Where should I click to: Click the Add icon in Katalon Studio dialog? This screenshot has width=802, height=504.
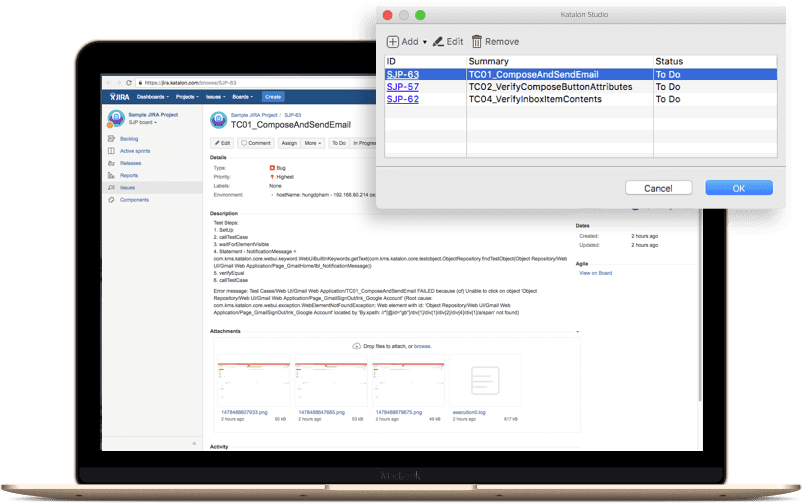pos(392,41)
